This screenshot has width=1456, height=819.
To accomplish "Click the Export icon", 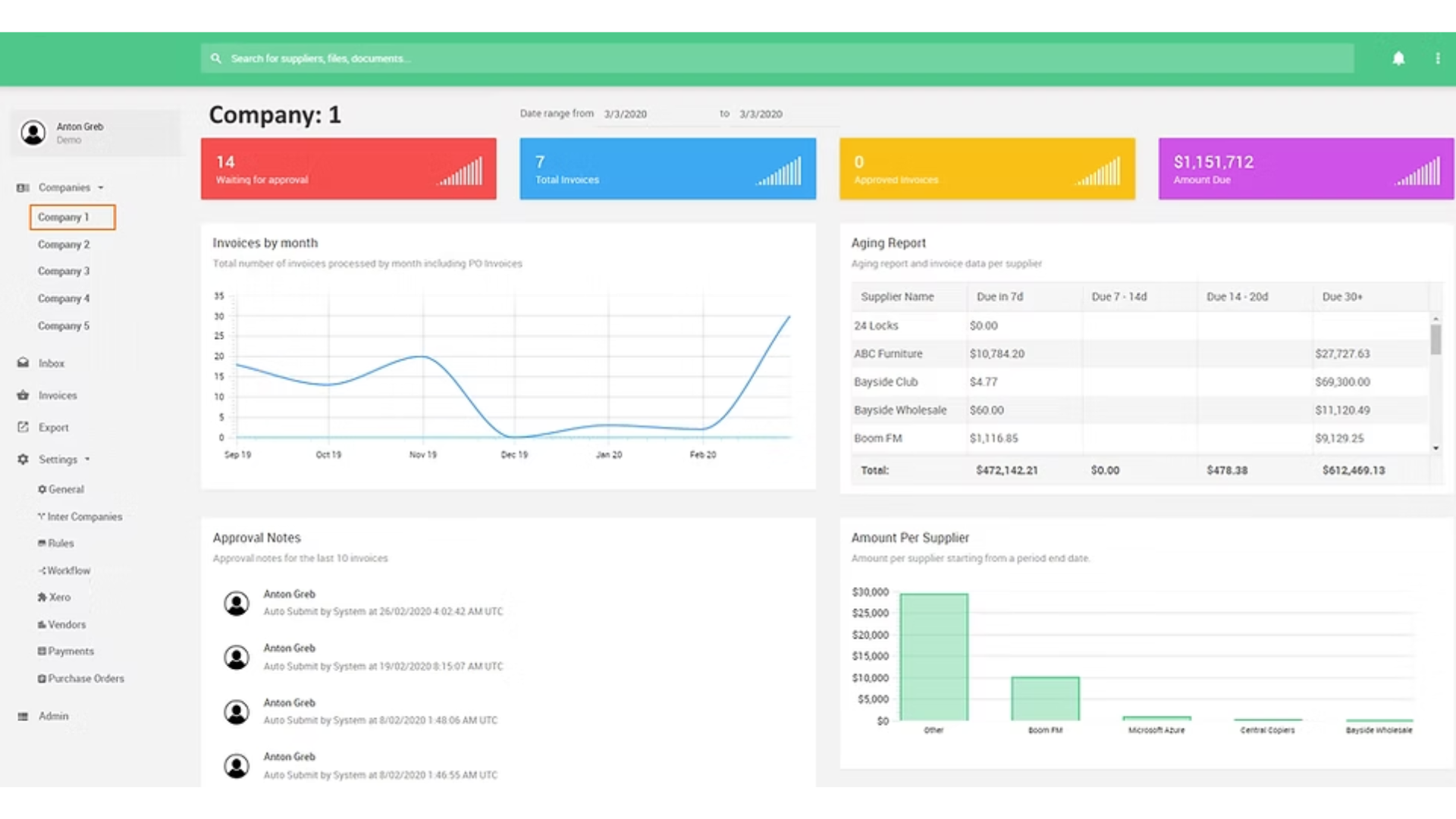I will pos(23,427).
